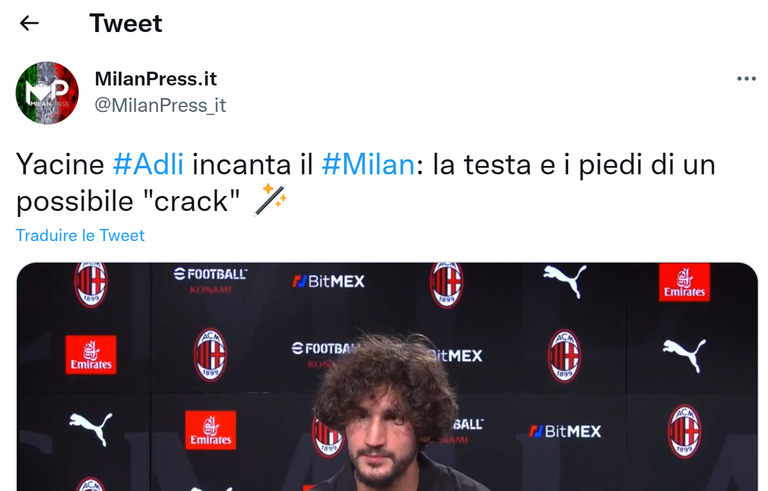Image resolution: width=768 pixels, height=491 pixels.
Task: Open the press conference video thumbnail
Action: tap(387, 377)
